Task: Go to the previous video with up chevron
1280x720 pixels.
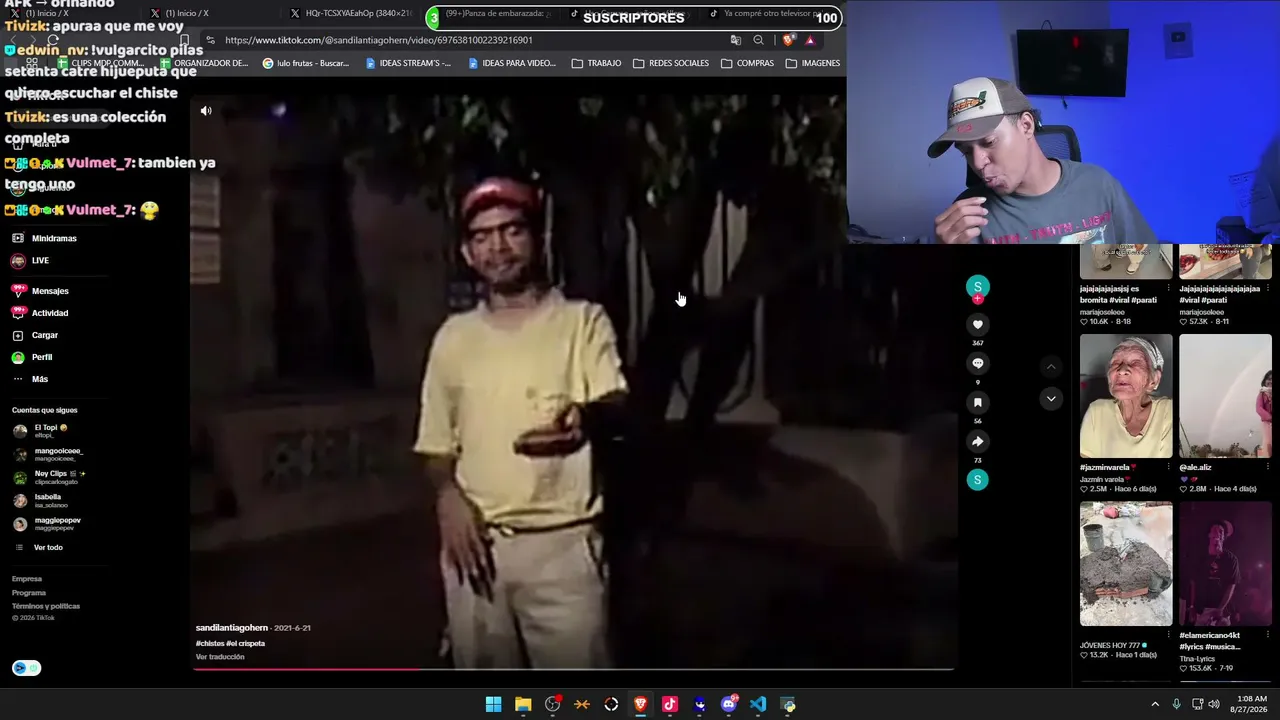Action: [1051, 367]
